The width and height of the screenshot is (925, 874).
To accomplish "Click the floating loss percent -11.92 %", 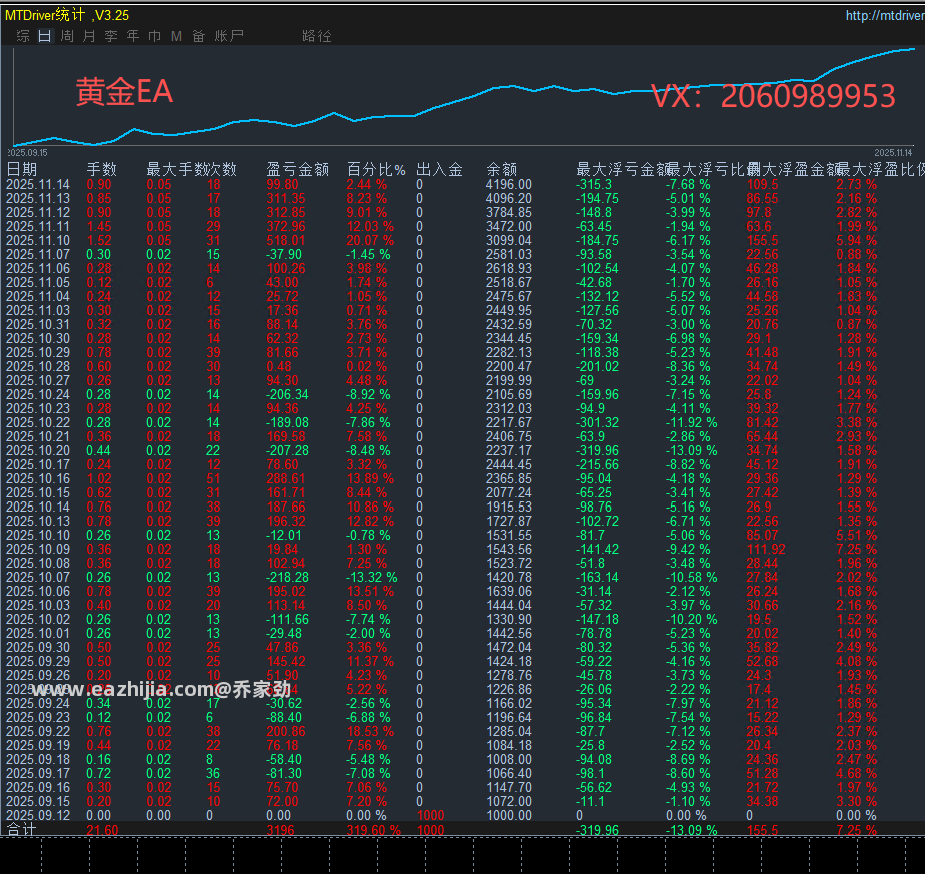I will coord(691,423).
